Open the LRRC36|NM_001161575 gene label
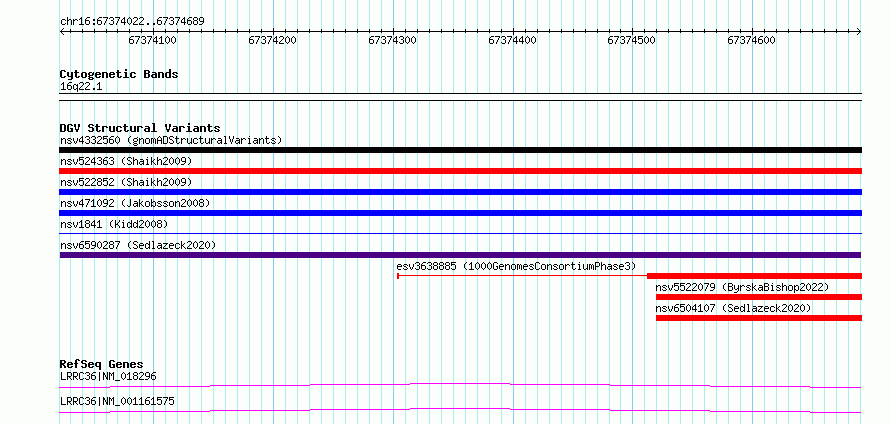 117,401
